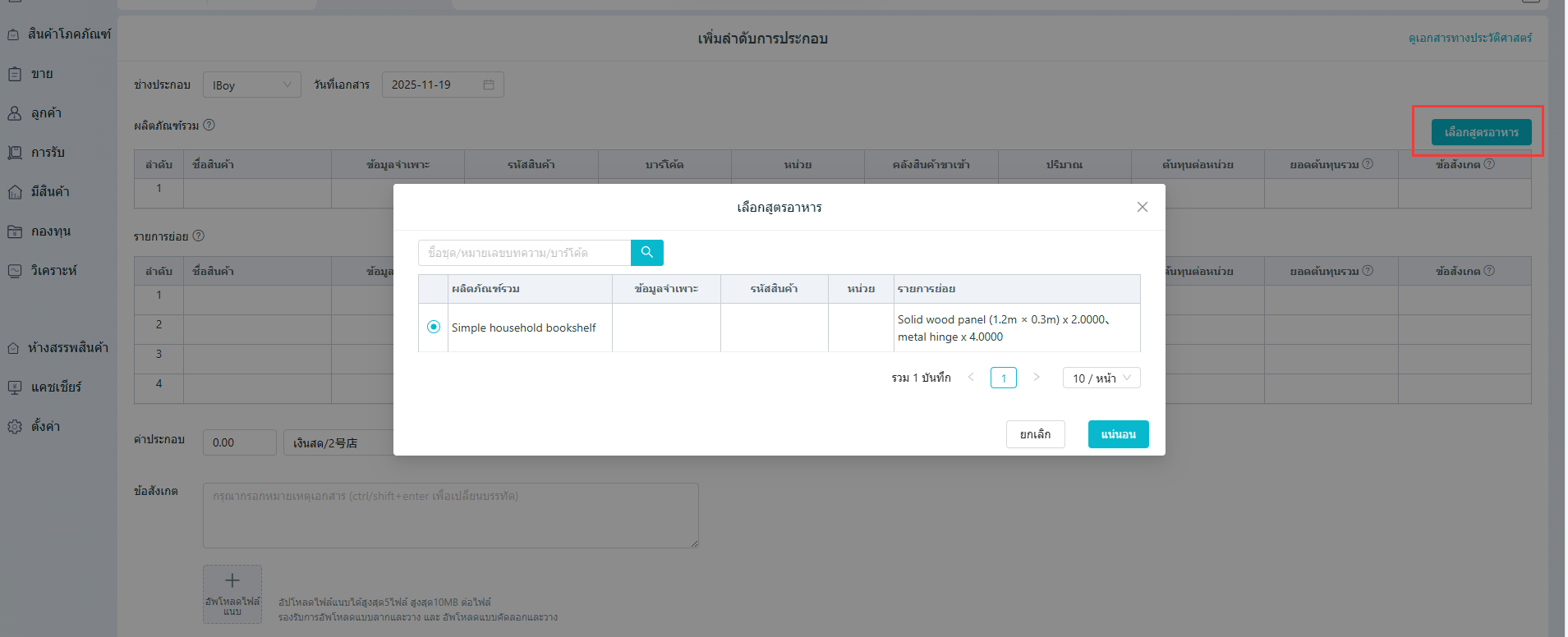This screenshot has height=637, width=1568.
Task: Open the calendar icon in date field
Action: 489,85
